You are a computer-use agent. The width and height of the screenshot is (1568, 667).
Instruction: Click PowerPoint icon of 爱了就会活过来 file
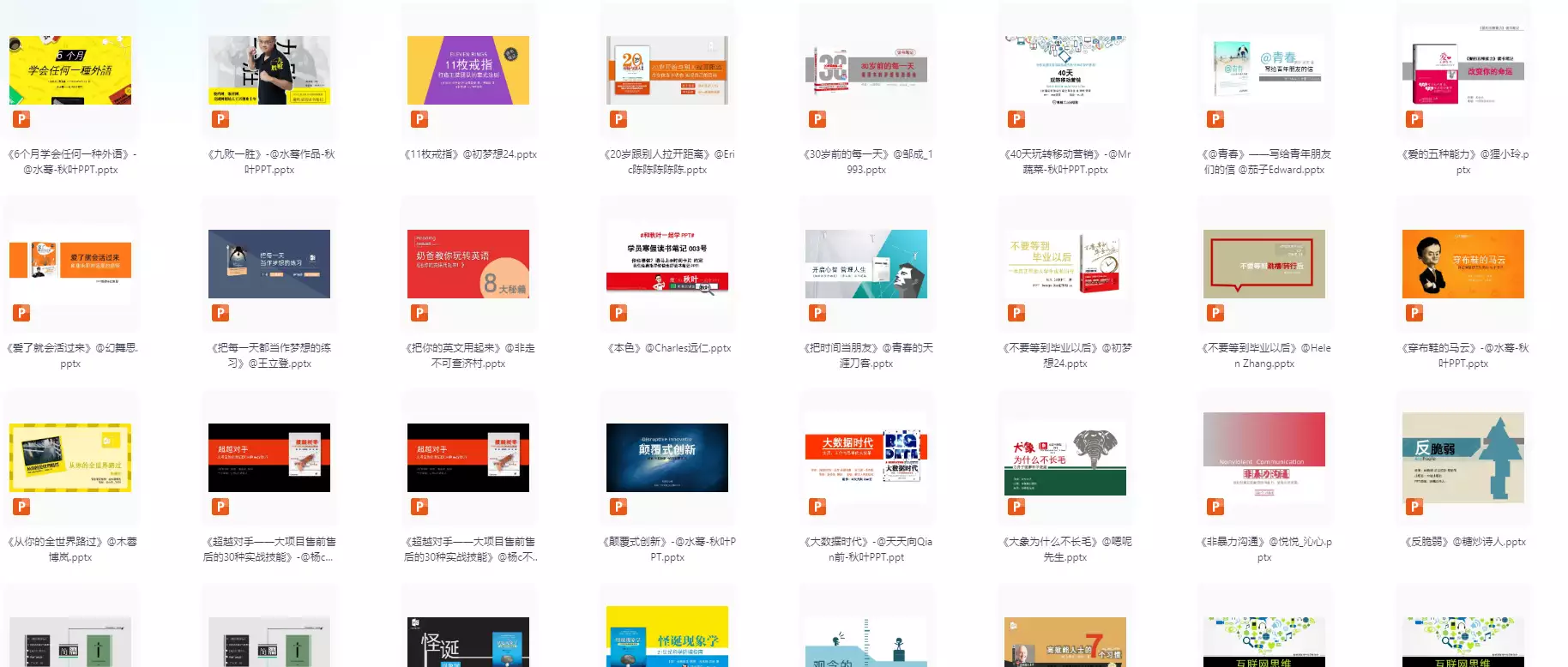[x=21, y=313]
